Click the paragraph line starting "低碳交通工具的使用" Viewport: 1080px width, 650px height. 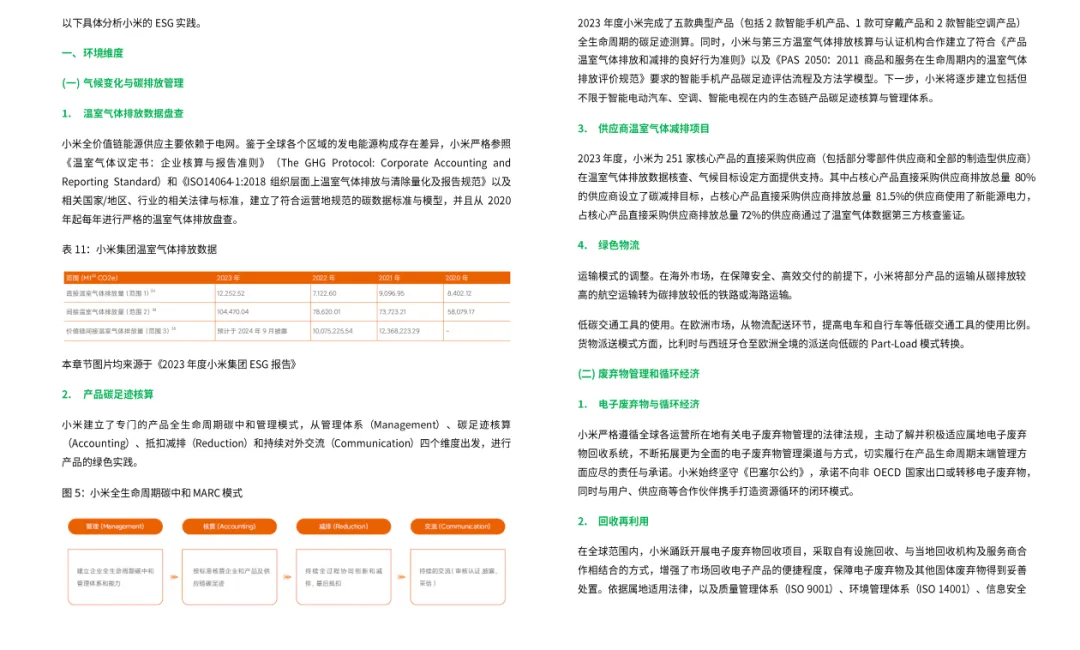(x=802, y=325)
